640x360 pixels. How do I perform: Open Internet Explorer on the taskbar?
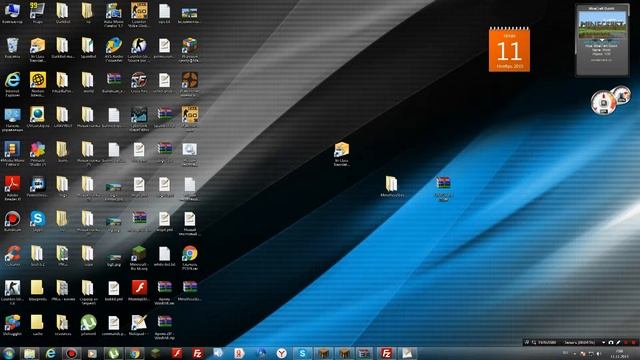(x=51, y=353)
